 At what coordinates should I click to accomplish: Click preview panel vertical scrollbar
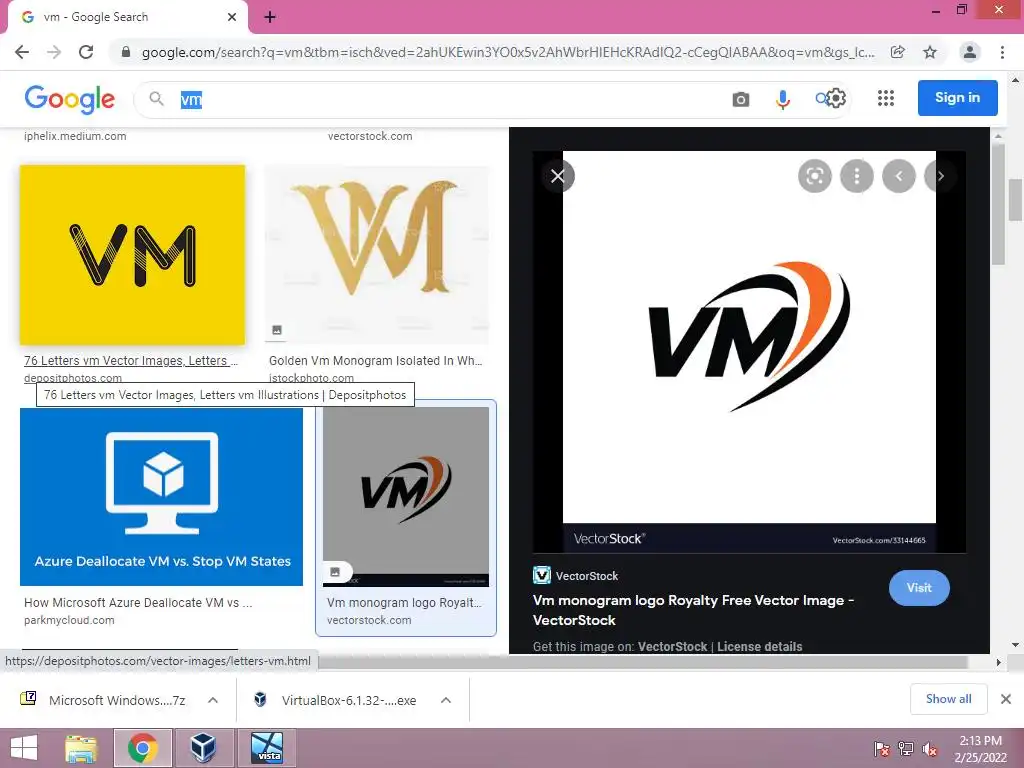tap(997, 204)
